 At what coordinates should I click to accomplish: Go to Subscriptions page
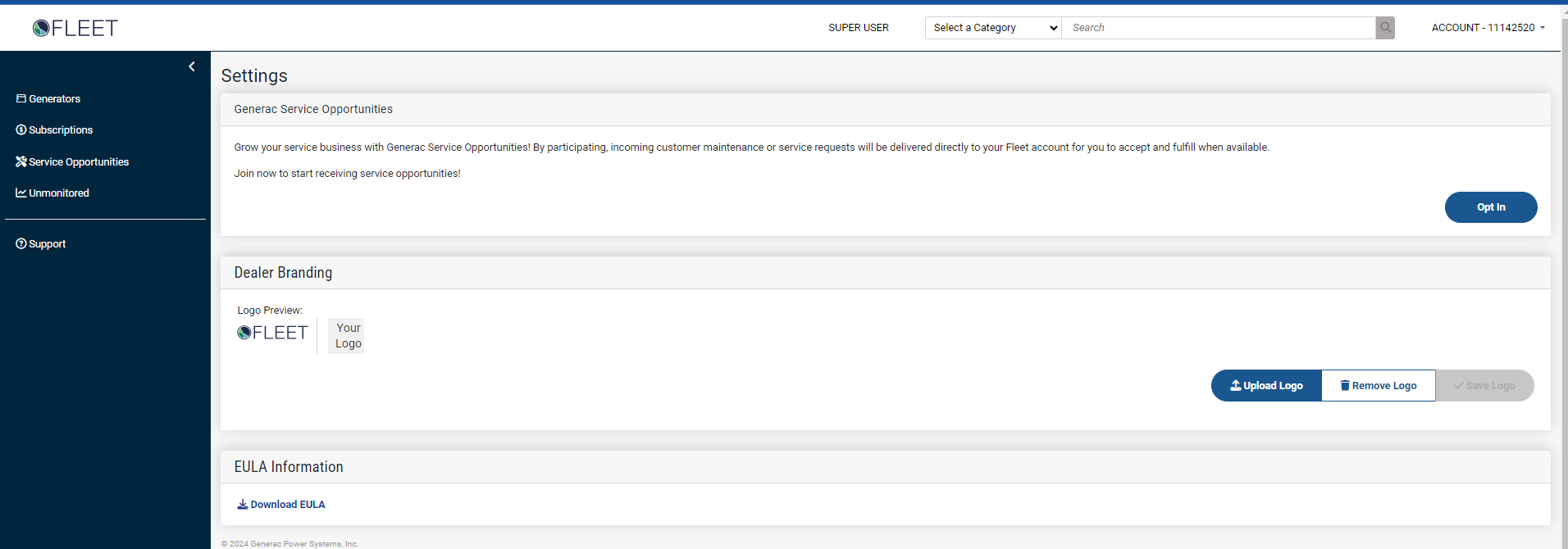tap(61, 129)
